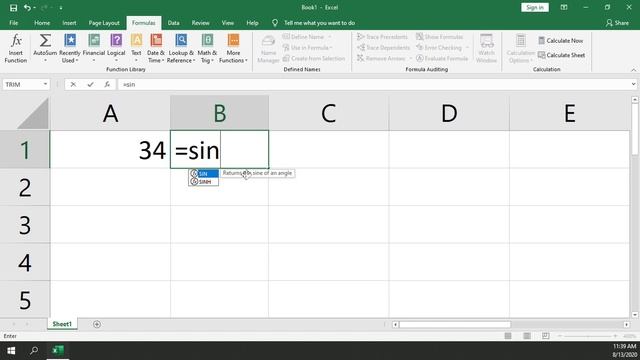Cancel the formula entry with X
Image resolution: width=640 pixels, height=360 pixels.
coord(73,84)
